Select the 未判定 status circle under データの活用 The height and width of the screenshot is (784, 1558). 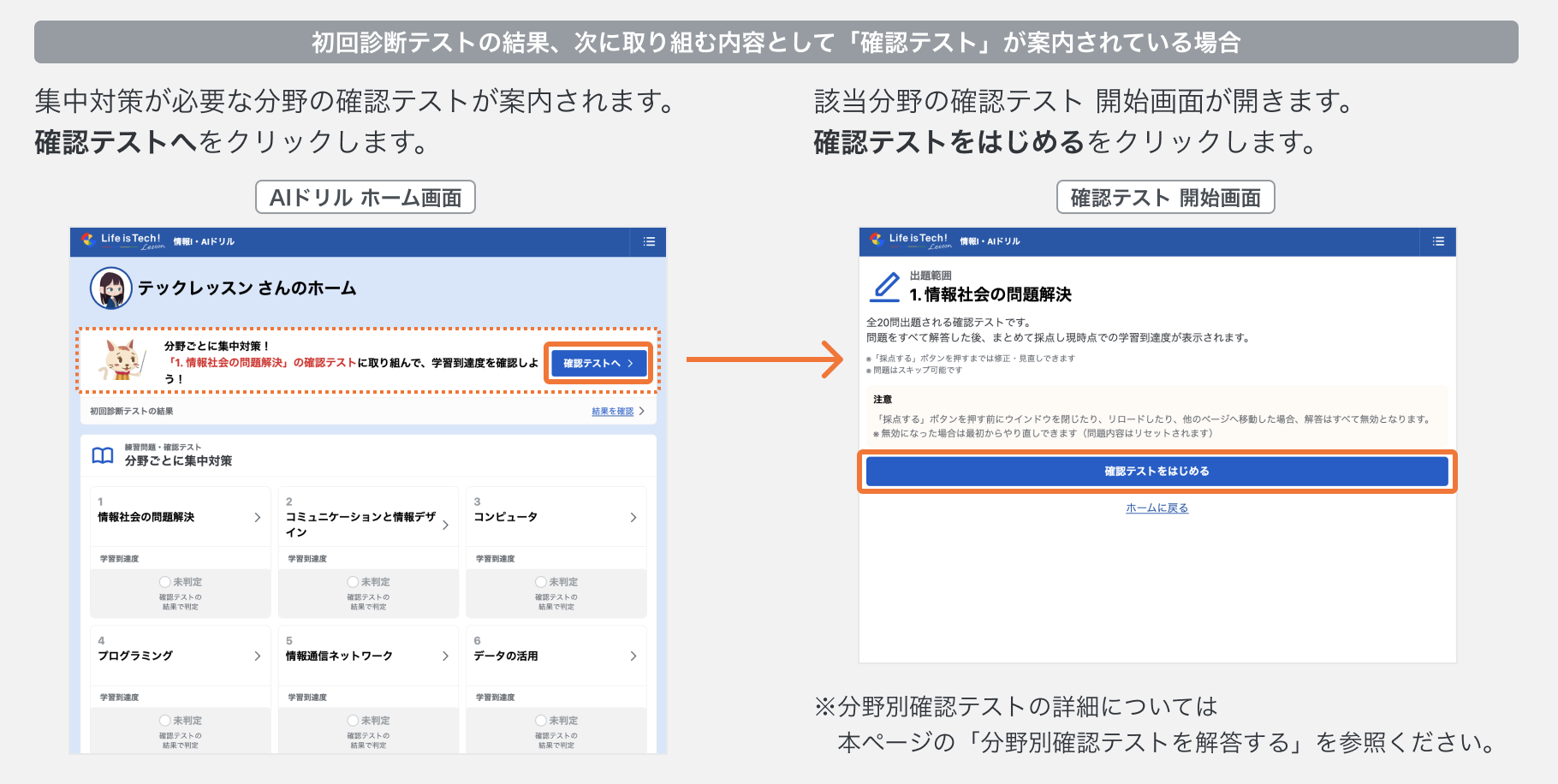[541, 721]
